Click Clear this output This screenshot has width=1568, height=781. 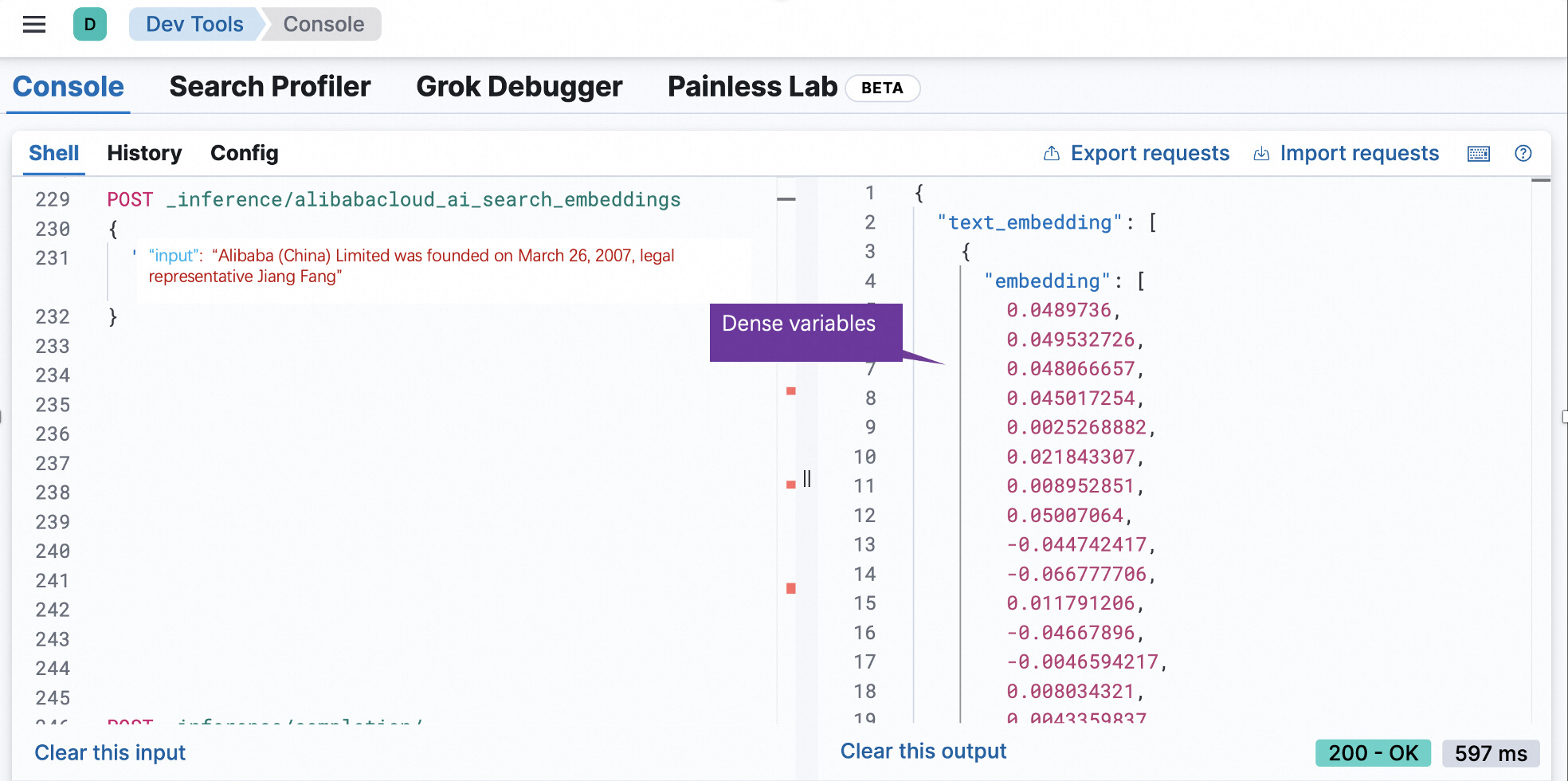923,752
